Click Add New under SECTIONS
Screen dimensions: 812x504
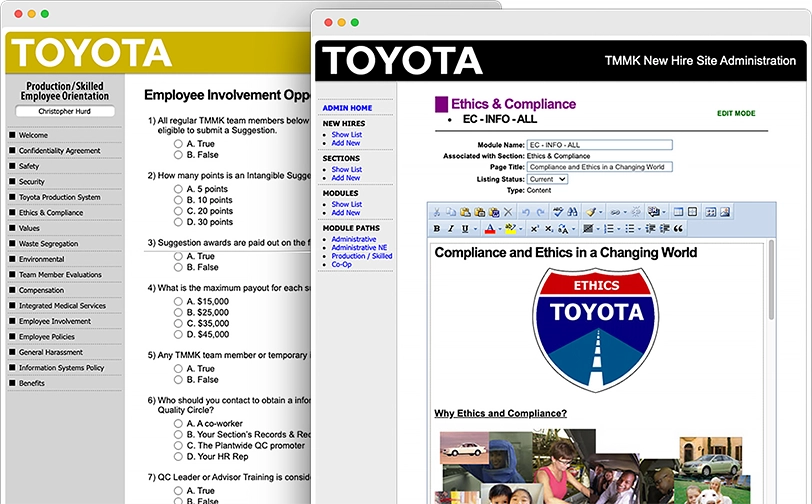(x=345, y=178)
